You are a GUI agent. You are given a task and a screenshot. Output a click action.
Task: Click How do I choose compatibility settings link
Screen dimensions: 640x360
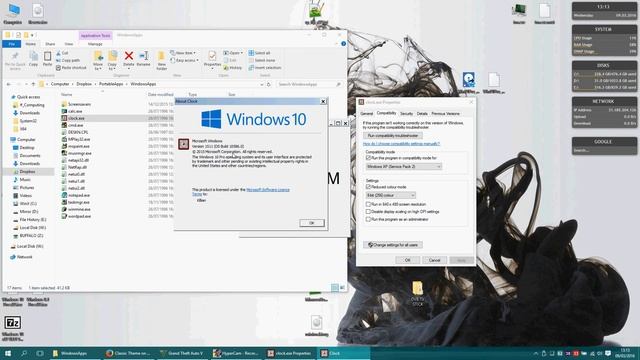coord(401,144)
